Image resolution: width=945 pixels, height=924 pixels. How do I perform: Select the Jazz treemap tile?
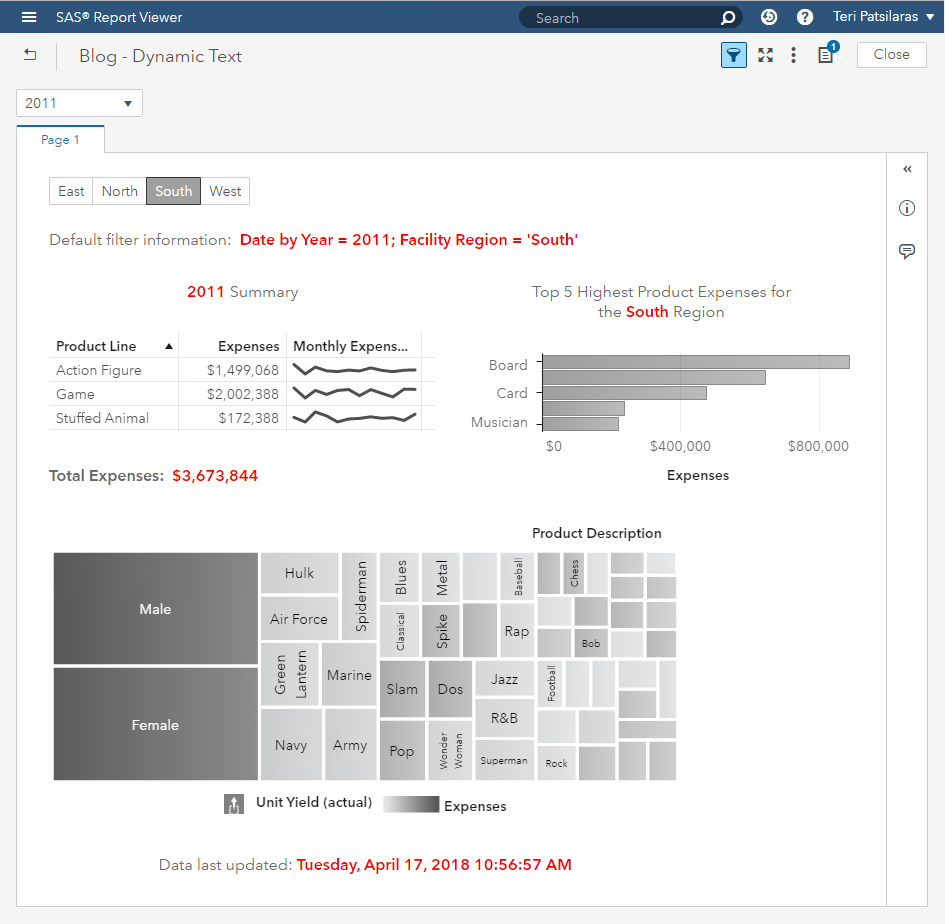[504, 679]
